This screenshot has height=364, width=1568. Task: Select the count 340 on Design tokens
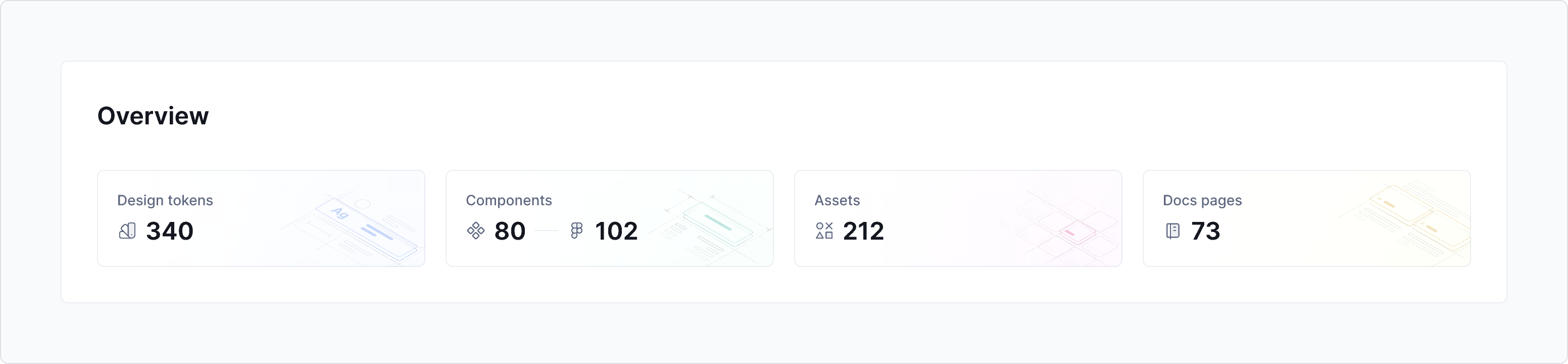pyautogui.click(x=169, y=232)
